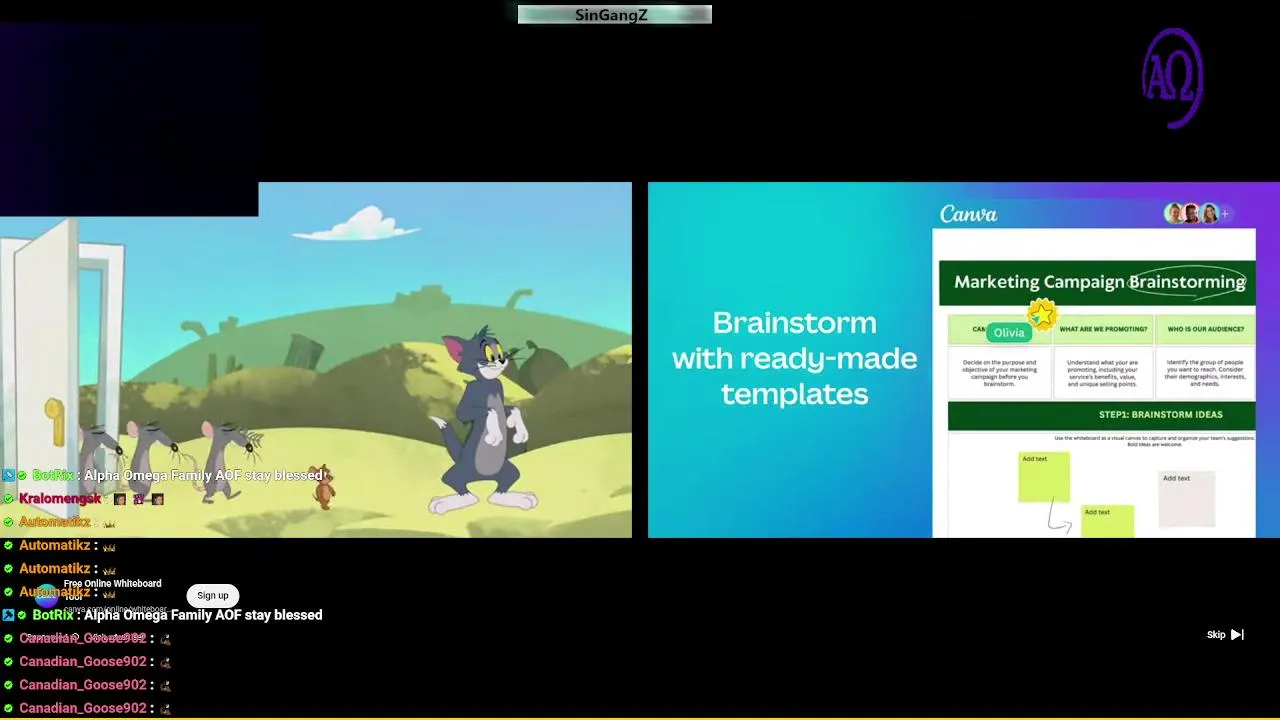Select the grey Add text sticky note
Screen dimensions: 1280x720
1187,499
